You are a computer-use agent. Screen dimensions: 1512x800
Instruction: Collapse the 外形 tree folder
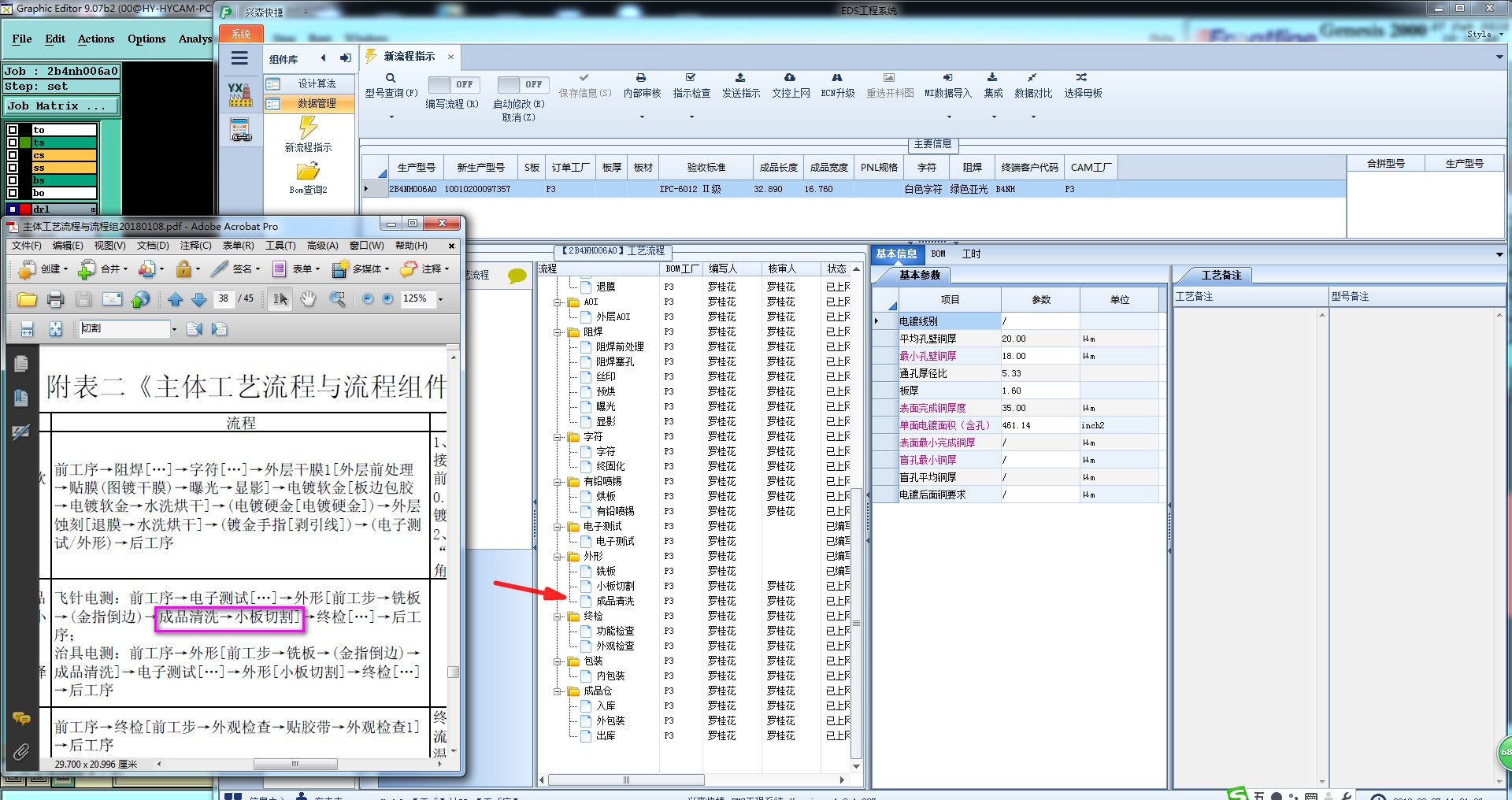(x=558, y=557)
